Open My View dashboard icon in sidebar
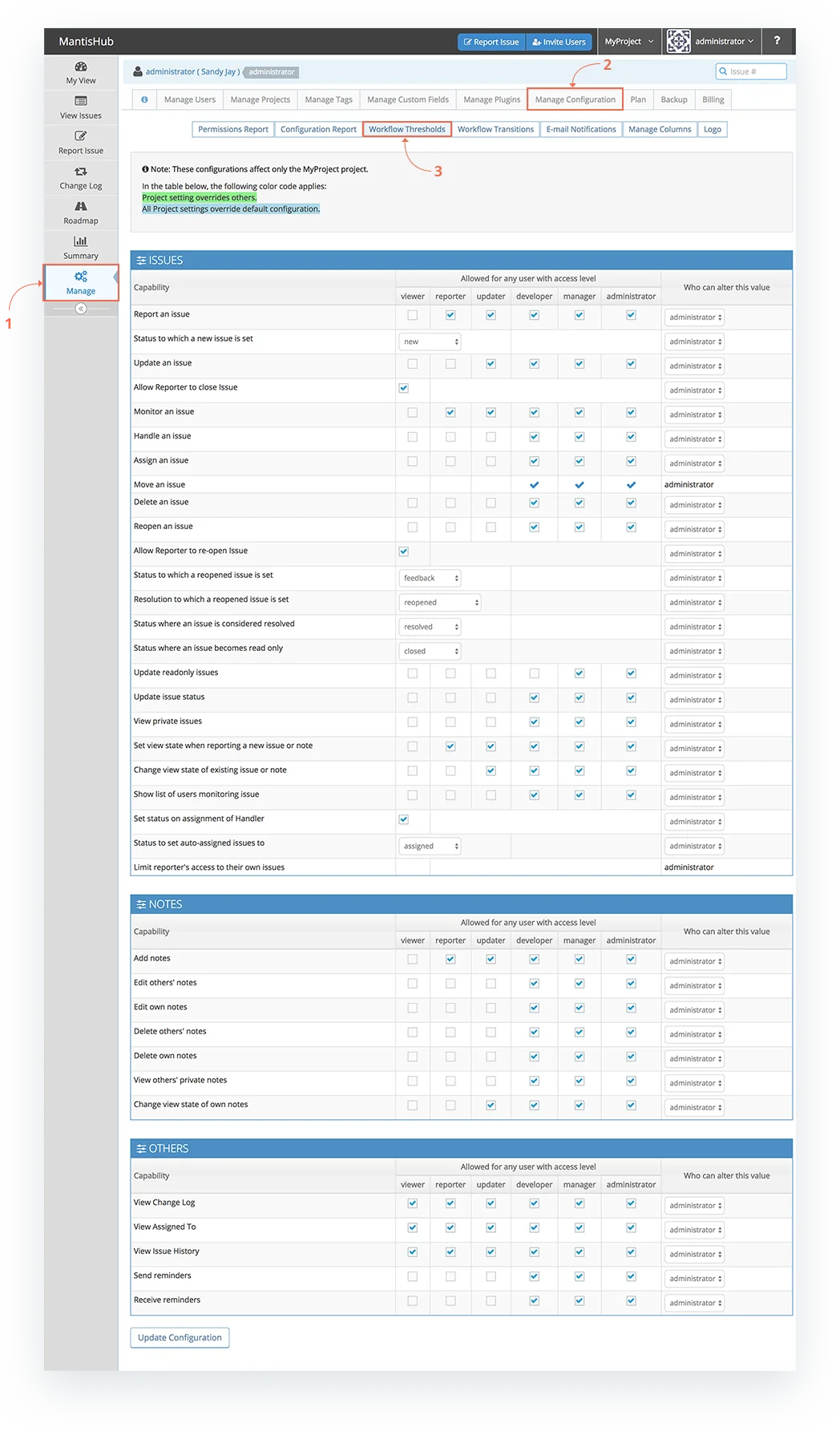840x1431 pixels. click(80, 67)
